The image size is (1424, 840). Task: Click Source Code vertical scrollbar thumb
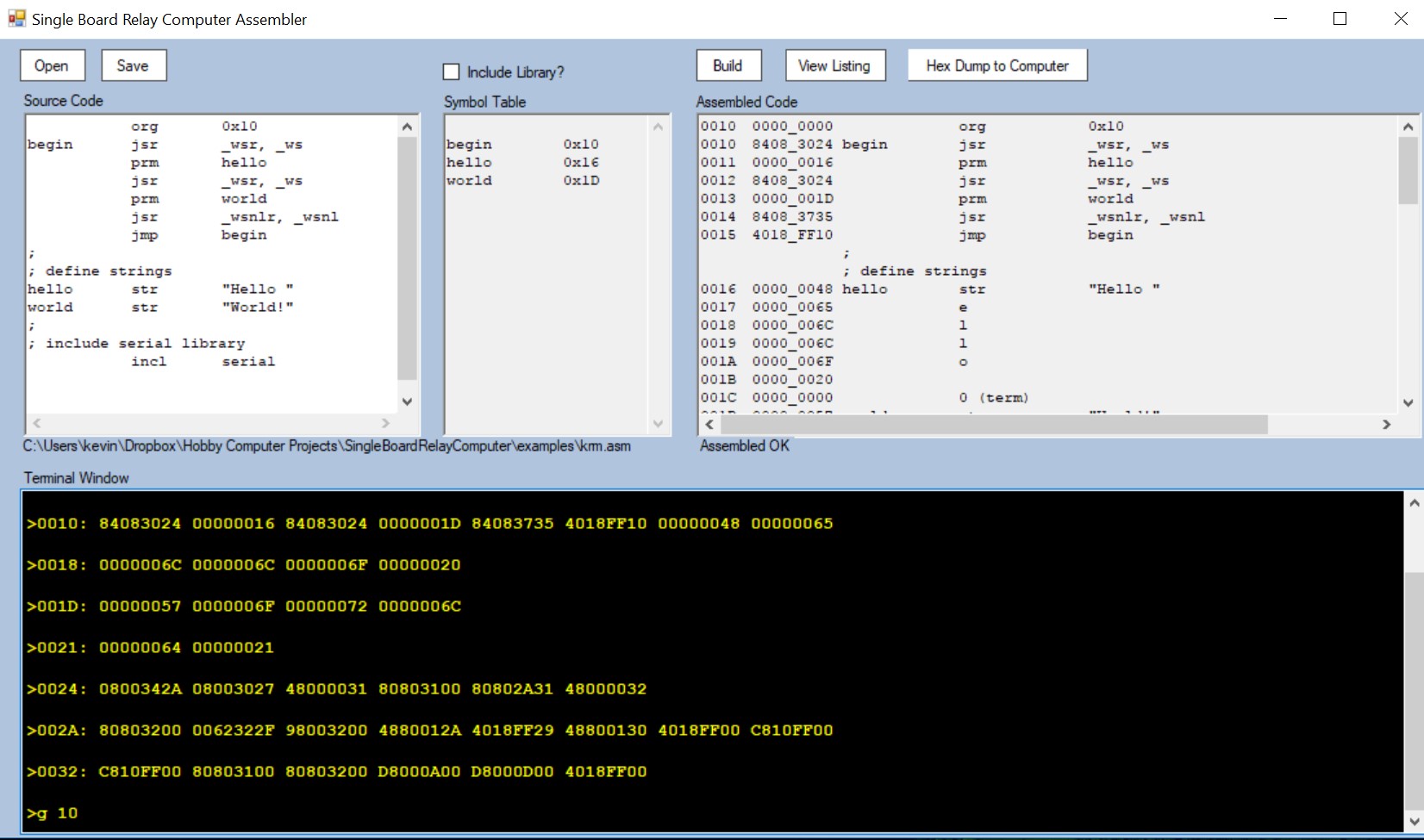pyautogui.click(x=407, y=258)
